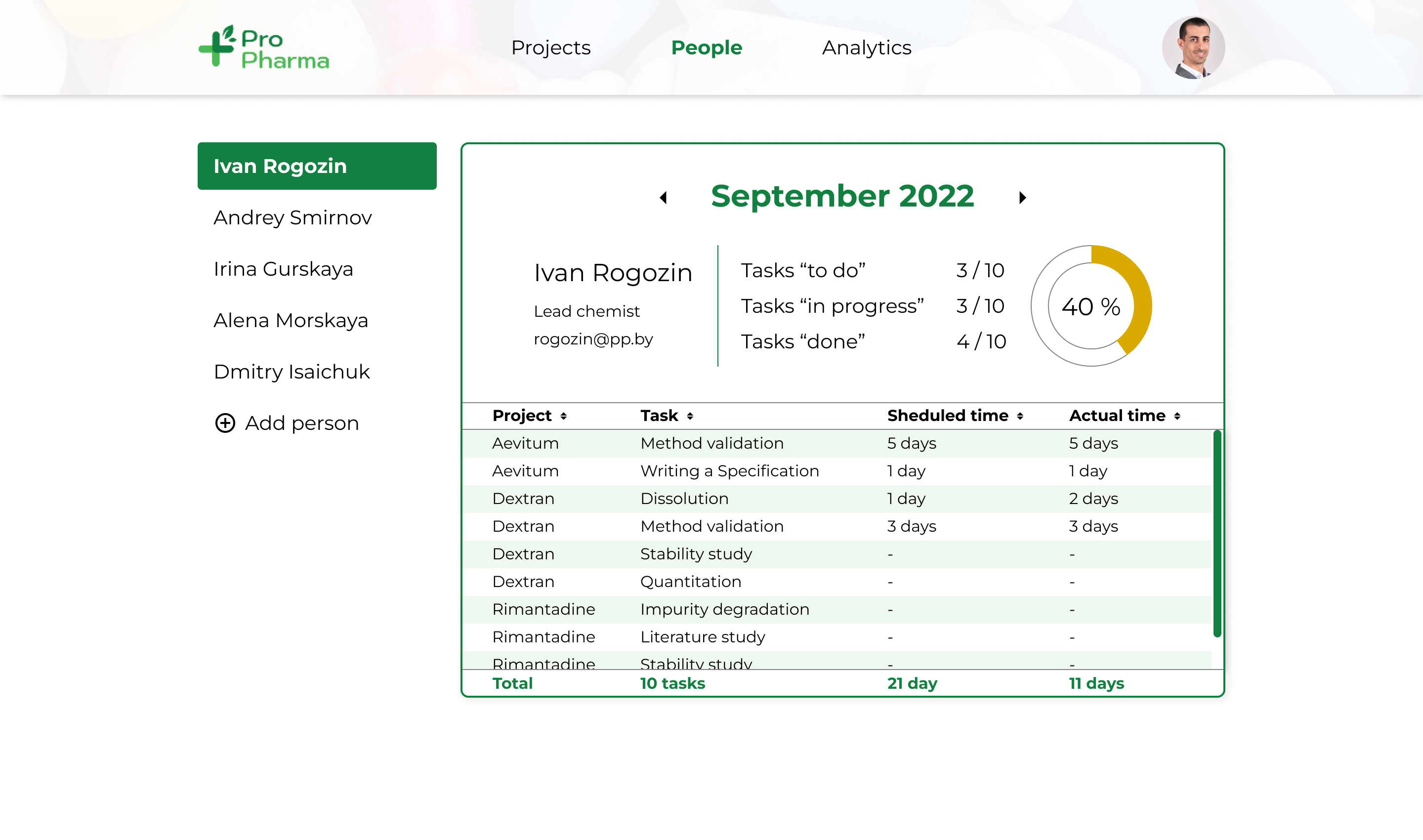
Task: Select the People navigation tab
Action: 707,47
